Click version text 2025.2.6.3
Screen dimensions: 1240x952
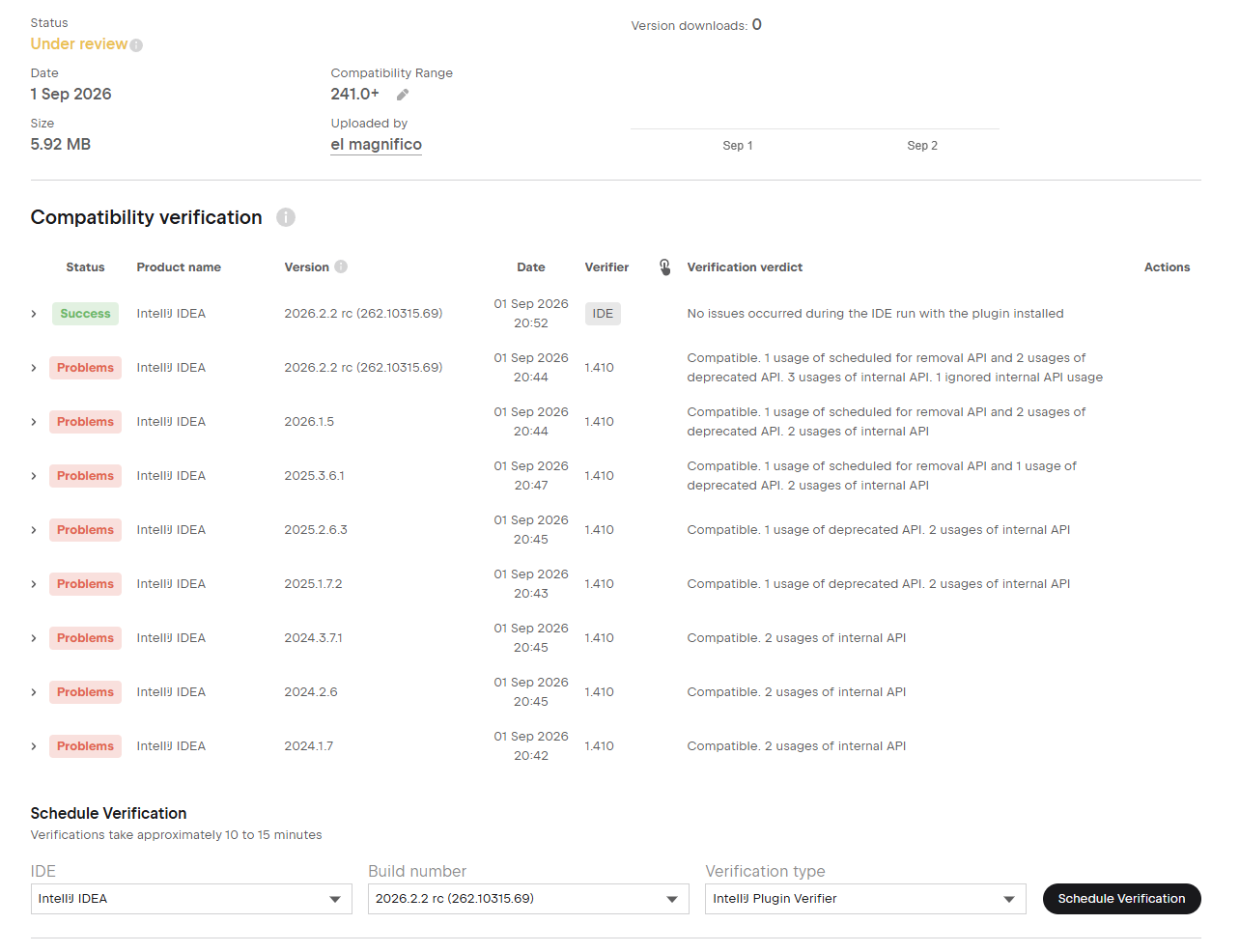(x=316, y=530)
